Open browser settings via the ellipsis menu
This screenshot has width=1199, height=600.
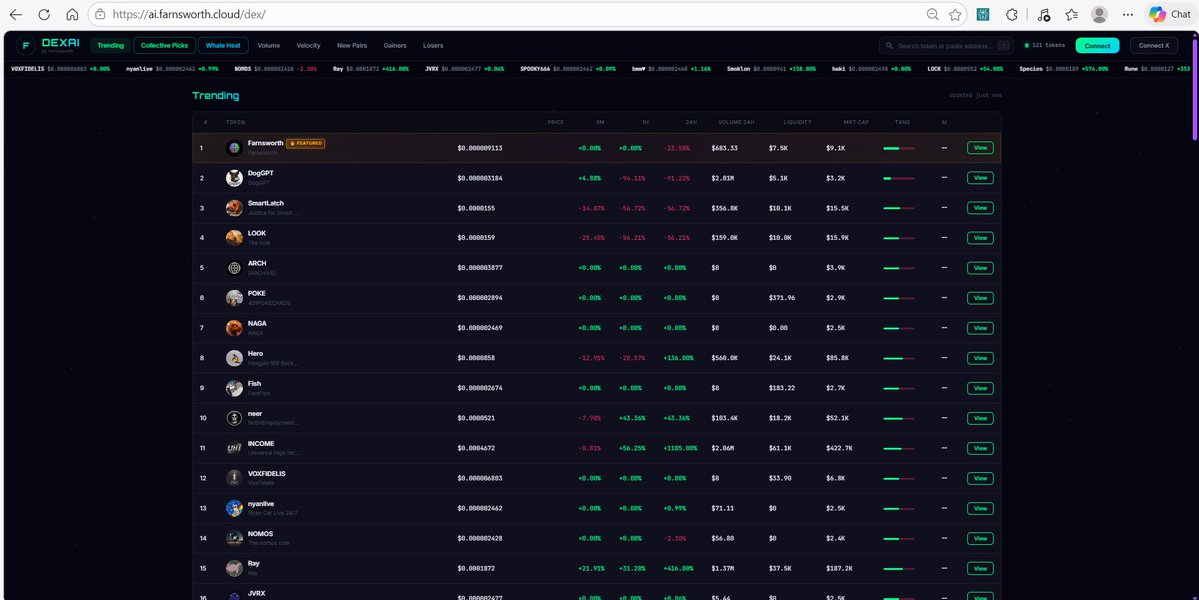1127,14
